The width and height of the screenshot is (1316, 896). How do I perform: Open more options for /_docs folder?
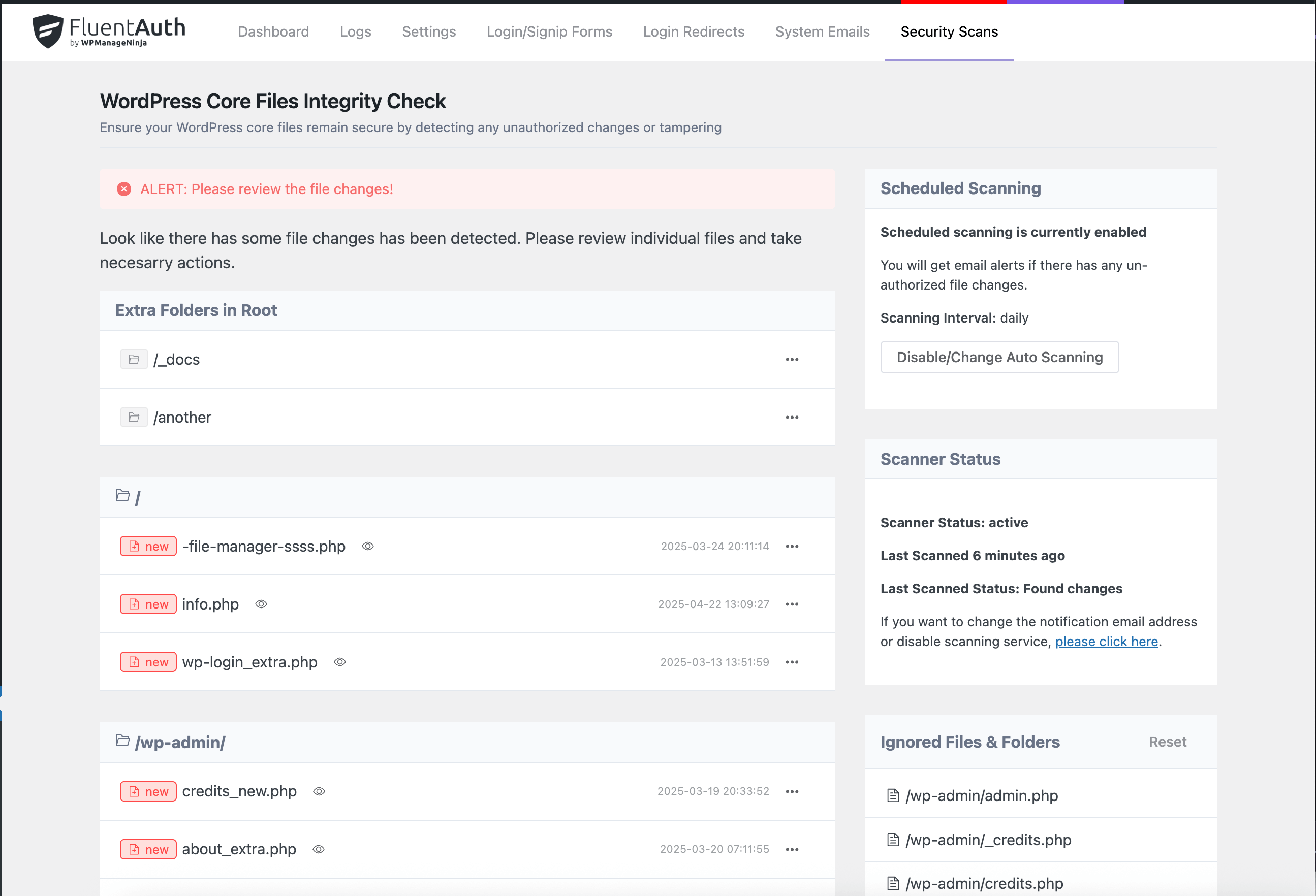(x=792, y=360)
